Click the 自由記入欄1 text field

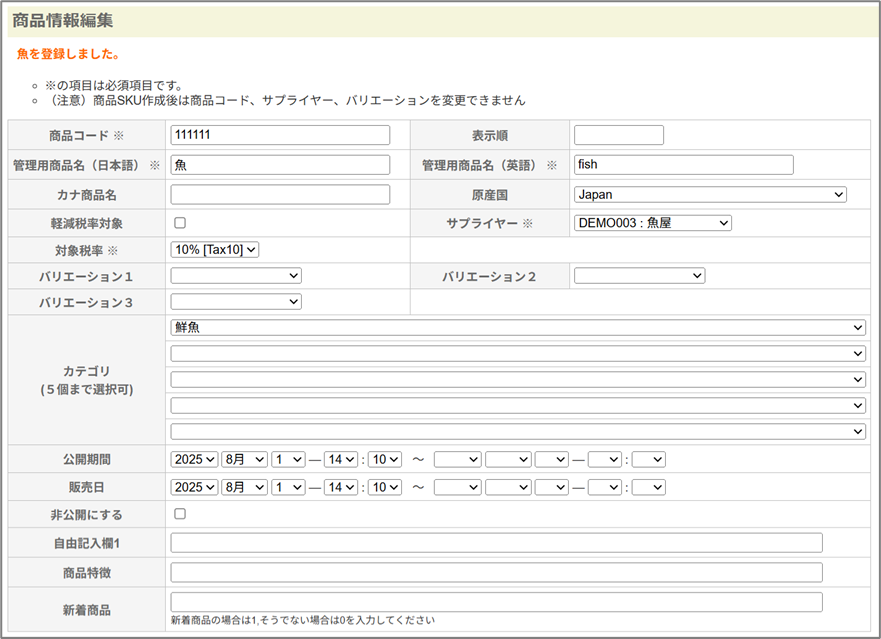[x=496, y=543]
